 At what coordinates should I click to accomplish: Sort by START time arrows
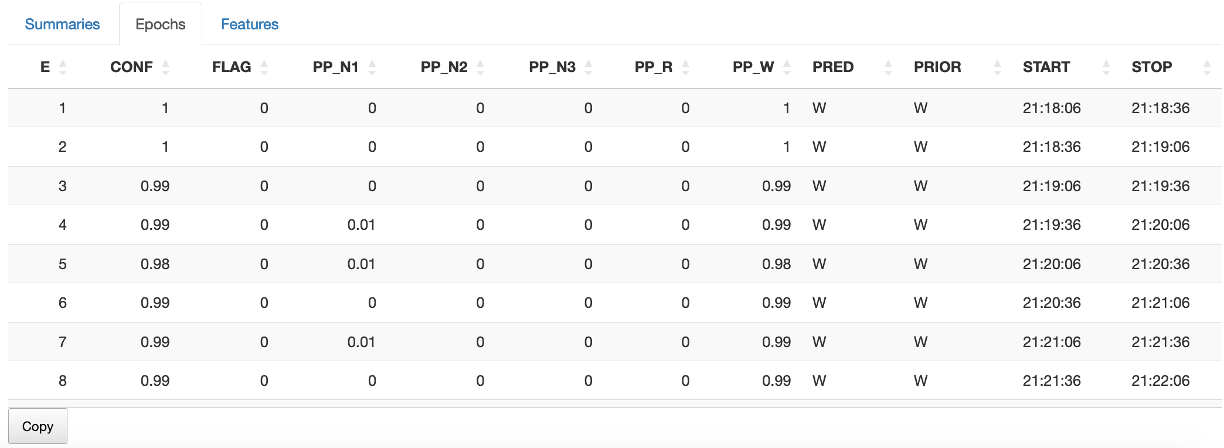(1106, 67)
